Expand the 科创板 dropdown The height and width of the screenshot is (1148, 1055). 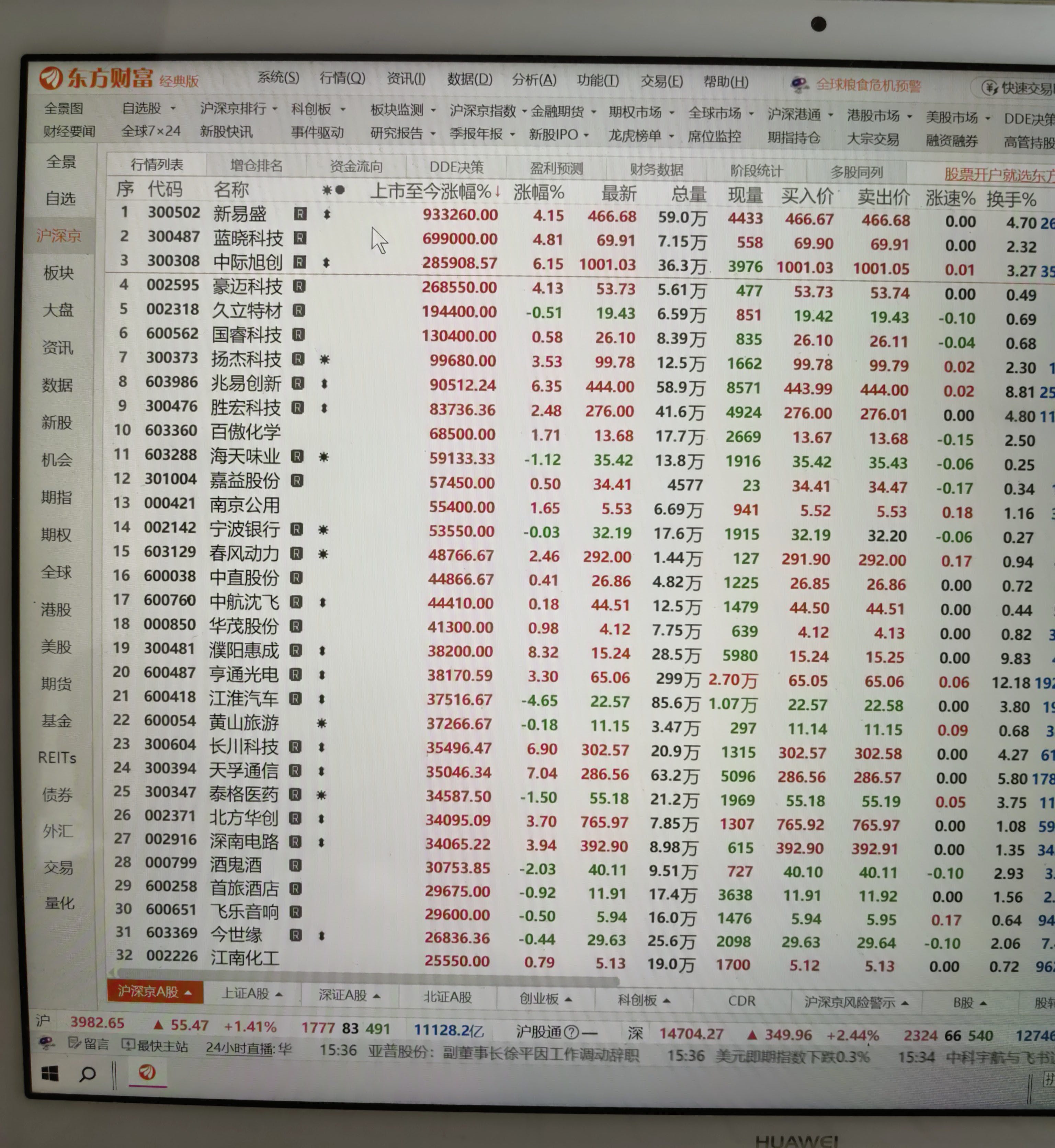tap(342, 110)
